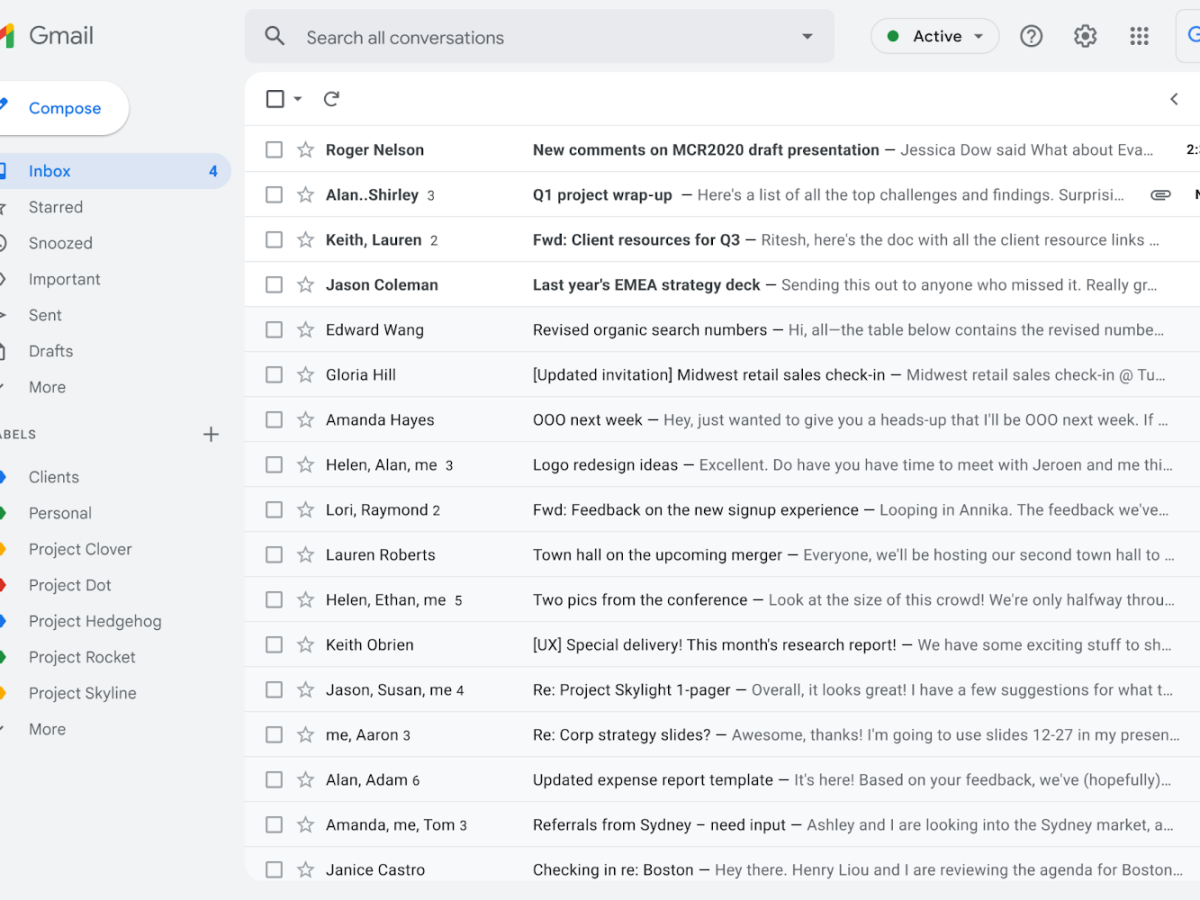This screenshot has height=900, width=1200.
Task: Open the Active status dropdown
Action: tap(935, 37)
